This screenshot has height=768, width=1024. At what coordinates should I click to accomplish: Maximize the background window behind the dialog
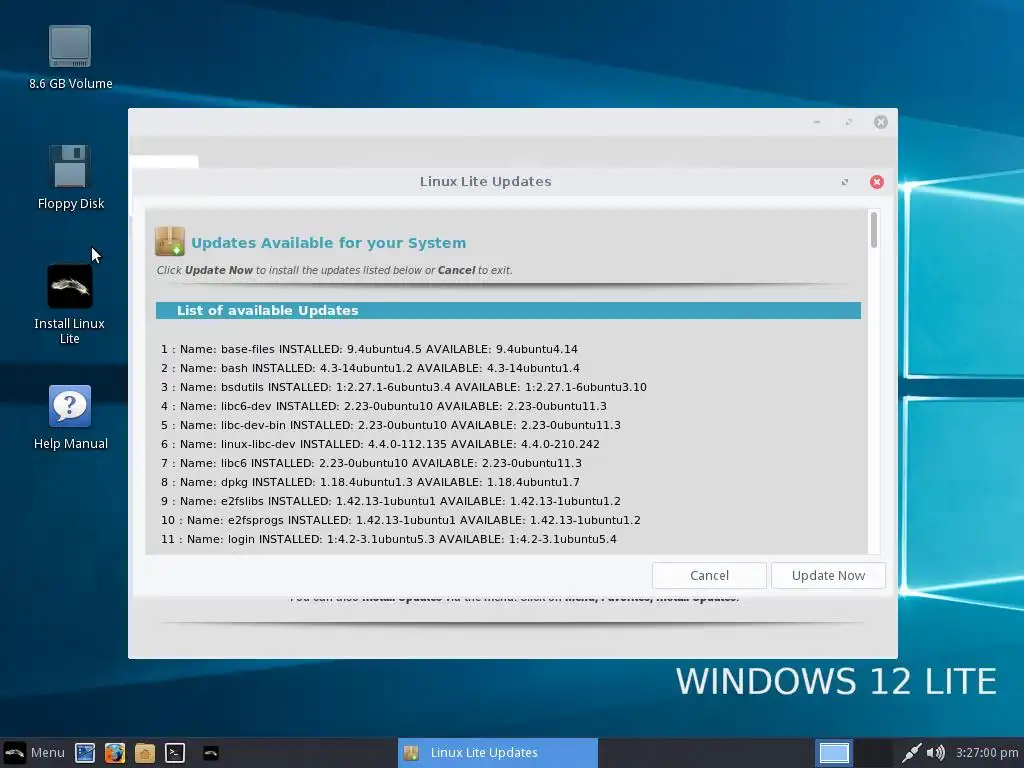[848, 122]
